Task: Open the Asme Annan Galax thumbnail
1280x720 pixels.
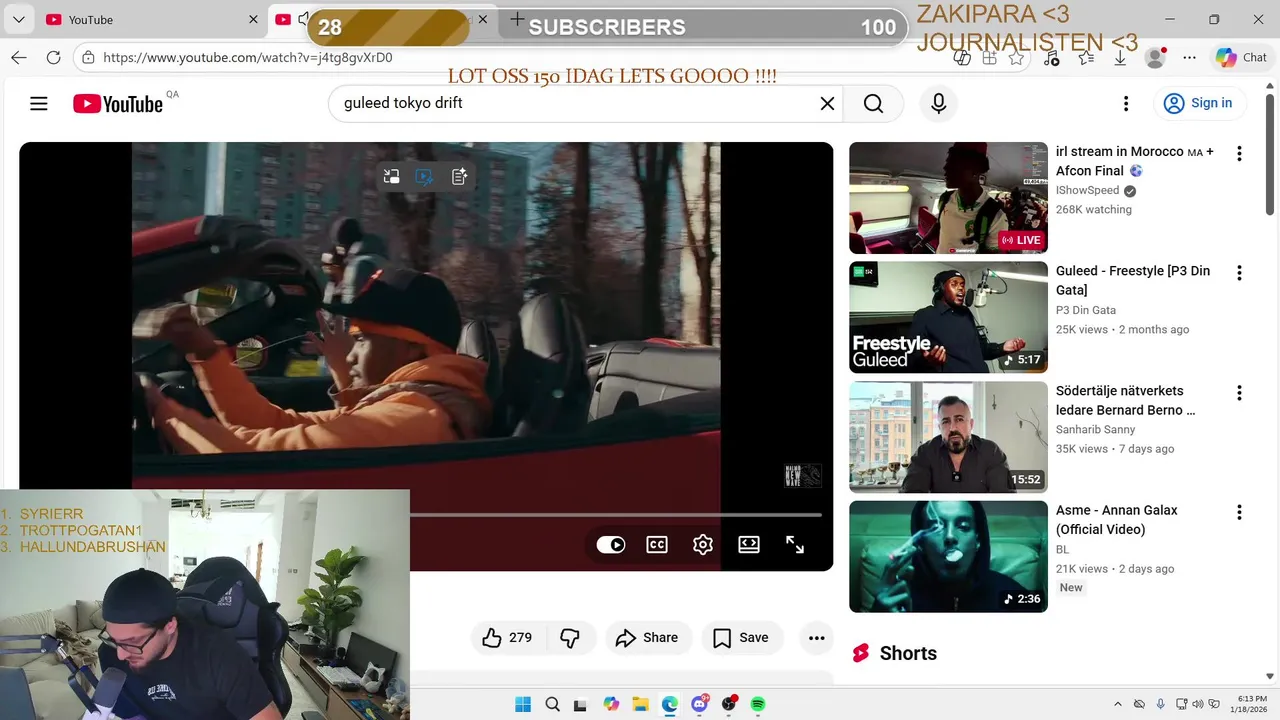Action: (948, 557)
